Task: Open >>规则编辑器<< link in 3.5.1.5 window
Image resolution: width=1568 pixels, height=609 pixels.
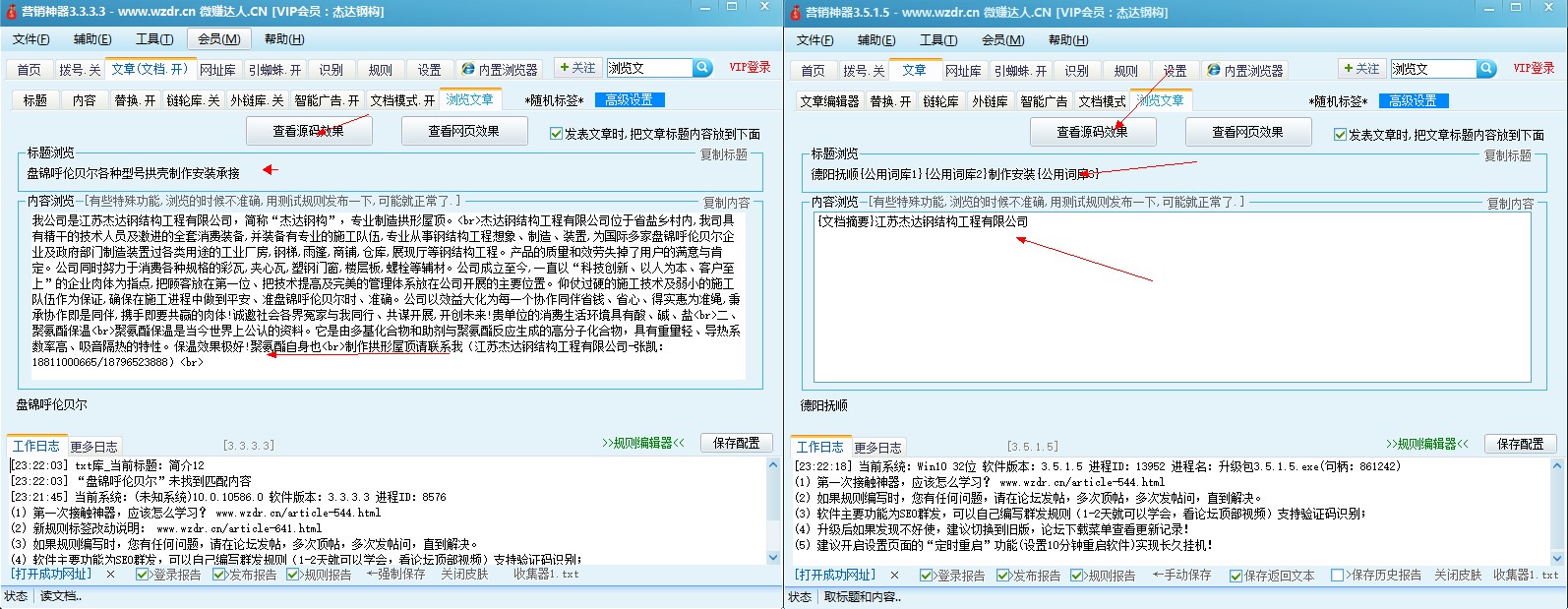Action: click(1427, 445)
